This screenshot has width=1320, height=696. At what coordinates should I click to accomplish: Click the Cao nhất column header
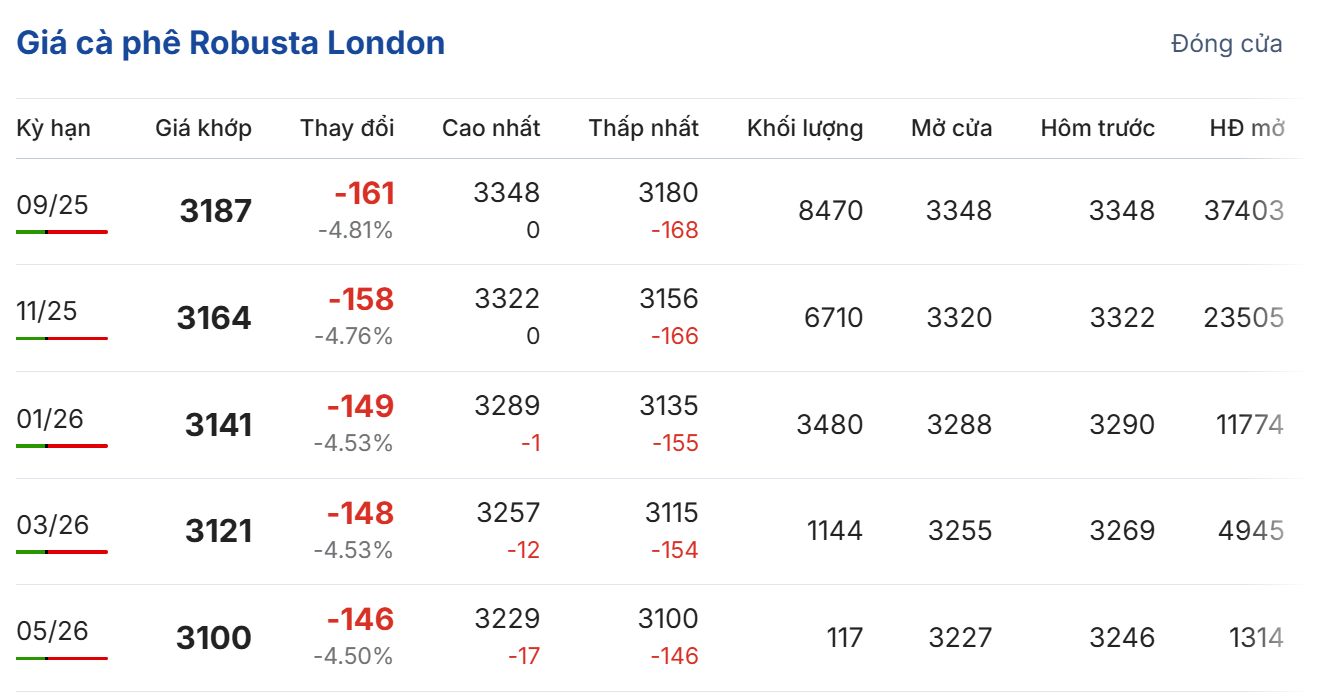491,128
